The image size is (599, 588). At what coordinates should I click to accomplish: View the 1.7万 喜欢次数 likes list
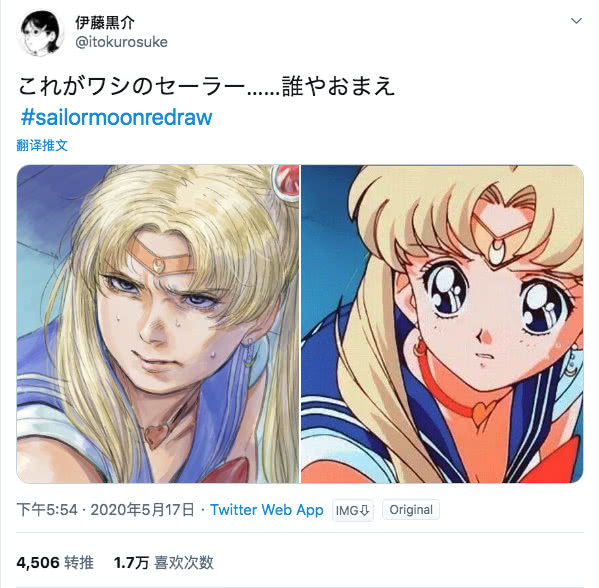[x=164, y=562]
